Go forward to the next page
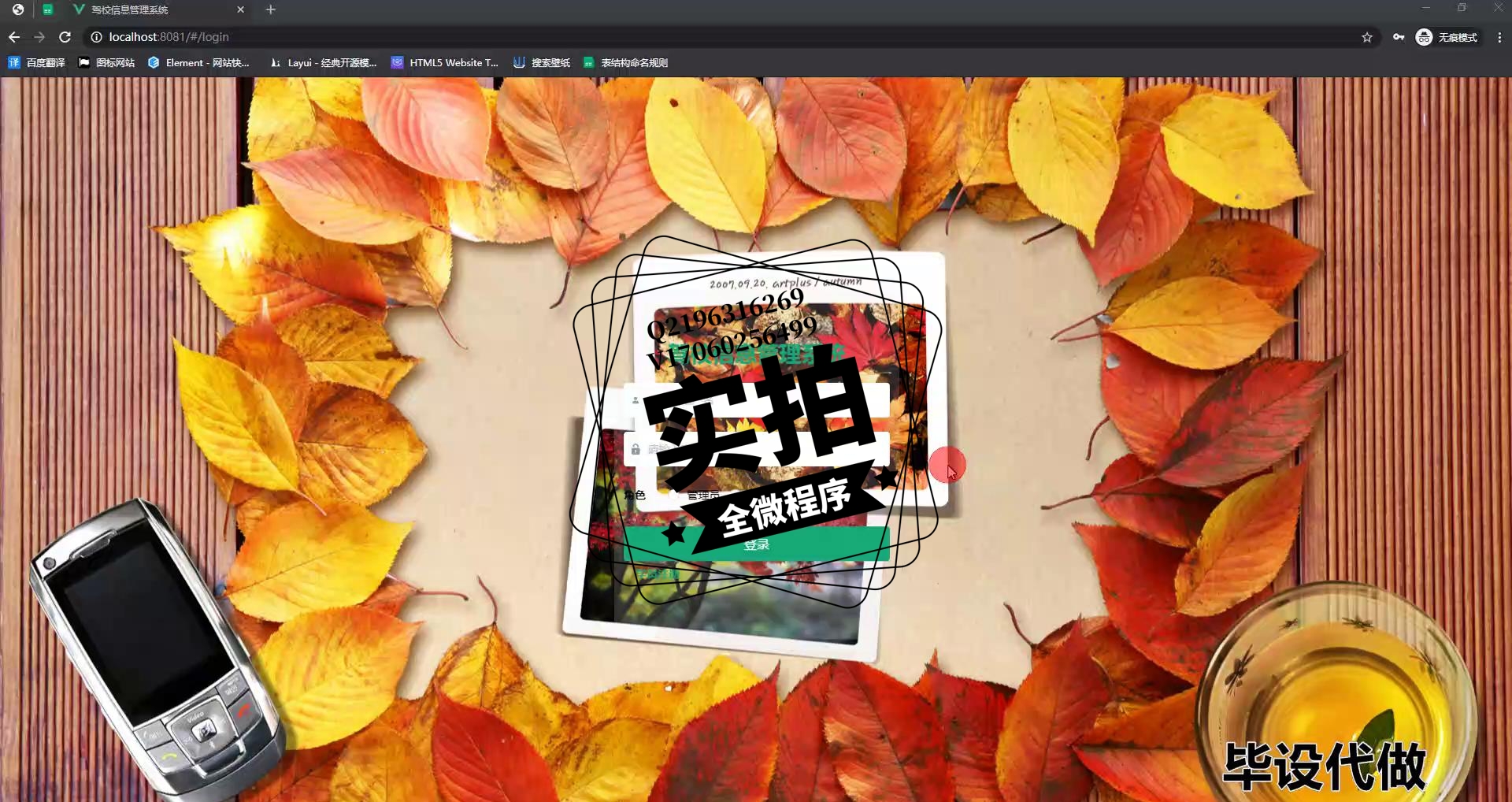The width and height of the screenshot is (1512, 802). pyautogui.click(x=39, y=37)
